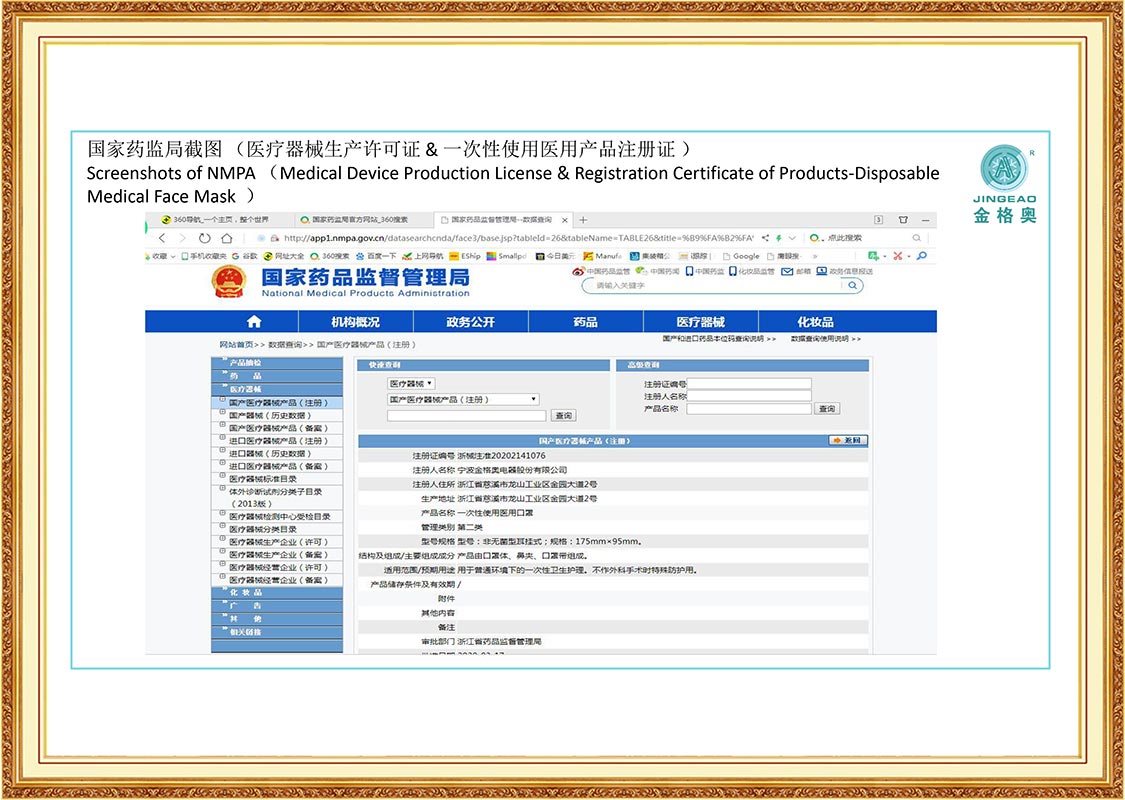Screen dimensions: 1125x800
Task: Click the site search magnifier button
Action: point(852,285)
